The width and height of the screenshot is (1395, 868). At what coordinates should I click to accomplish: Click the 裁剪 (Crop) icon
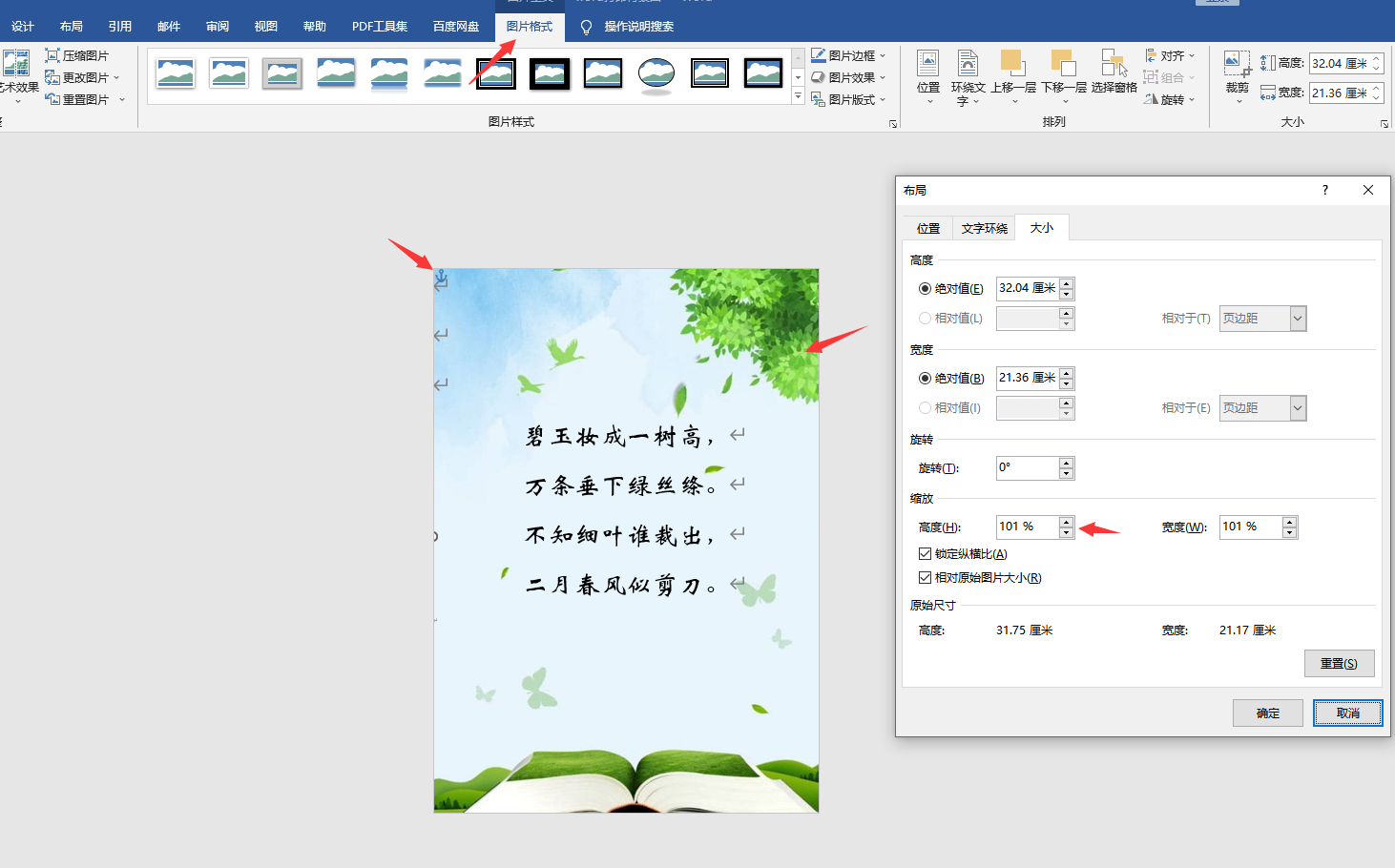1237,64
